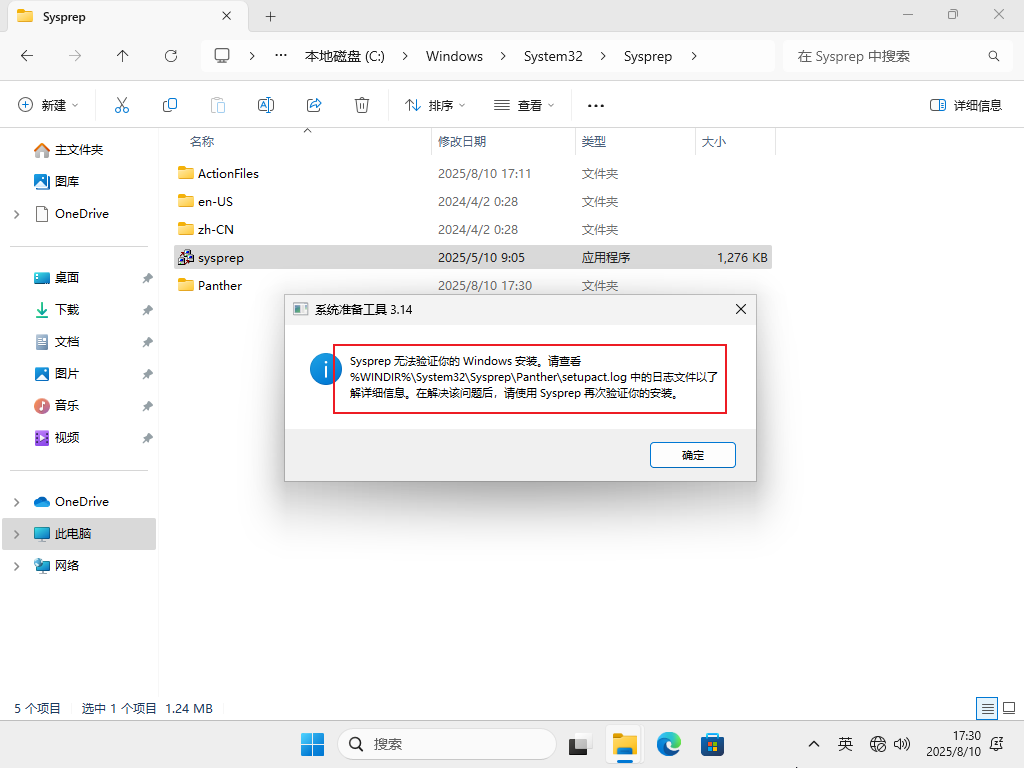Click the 英 input language indicator

point(845,744)
